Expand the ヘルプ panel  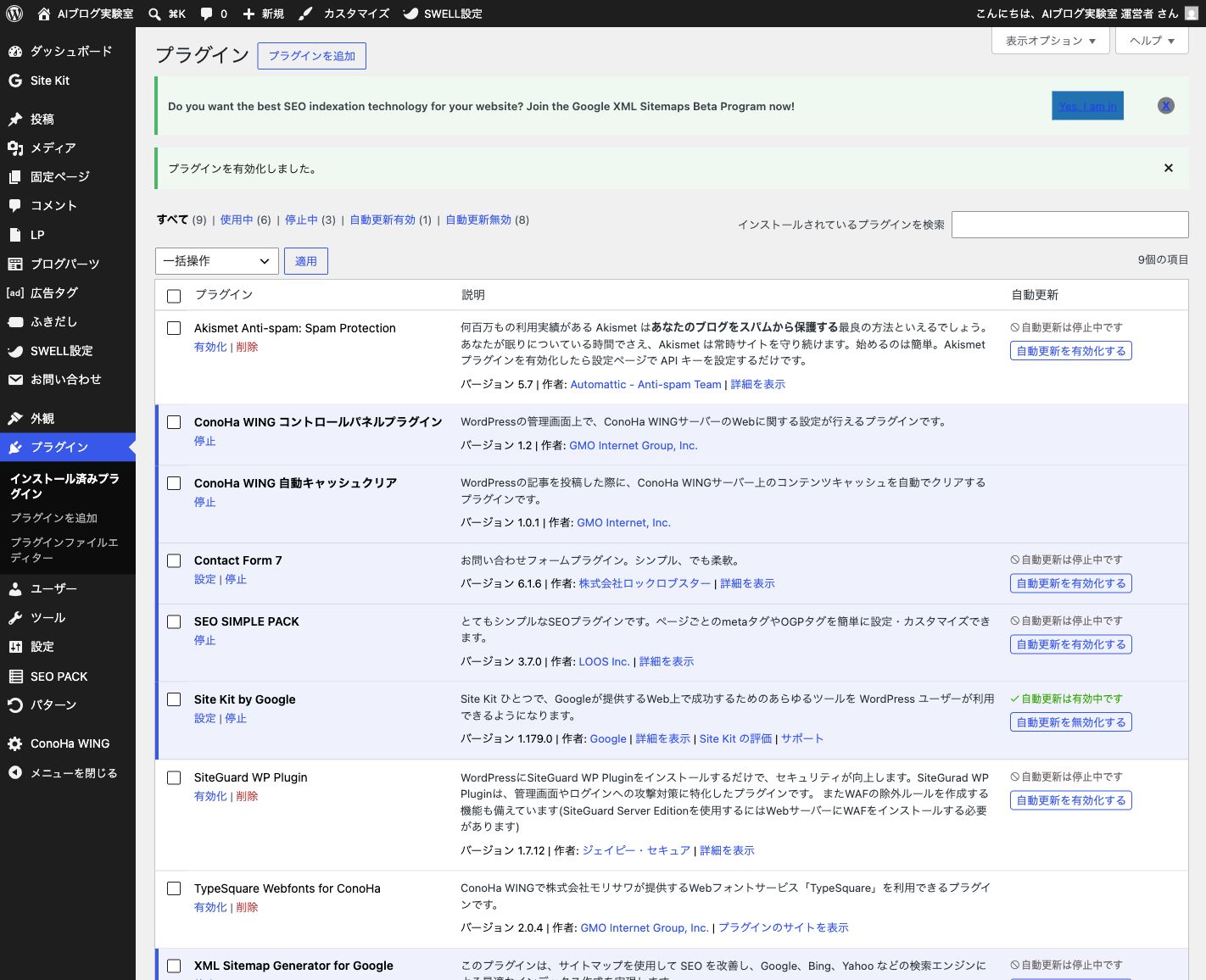pyautogui.click(x=1152, y=41)
